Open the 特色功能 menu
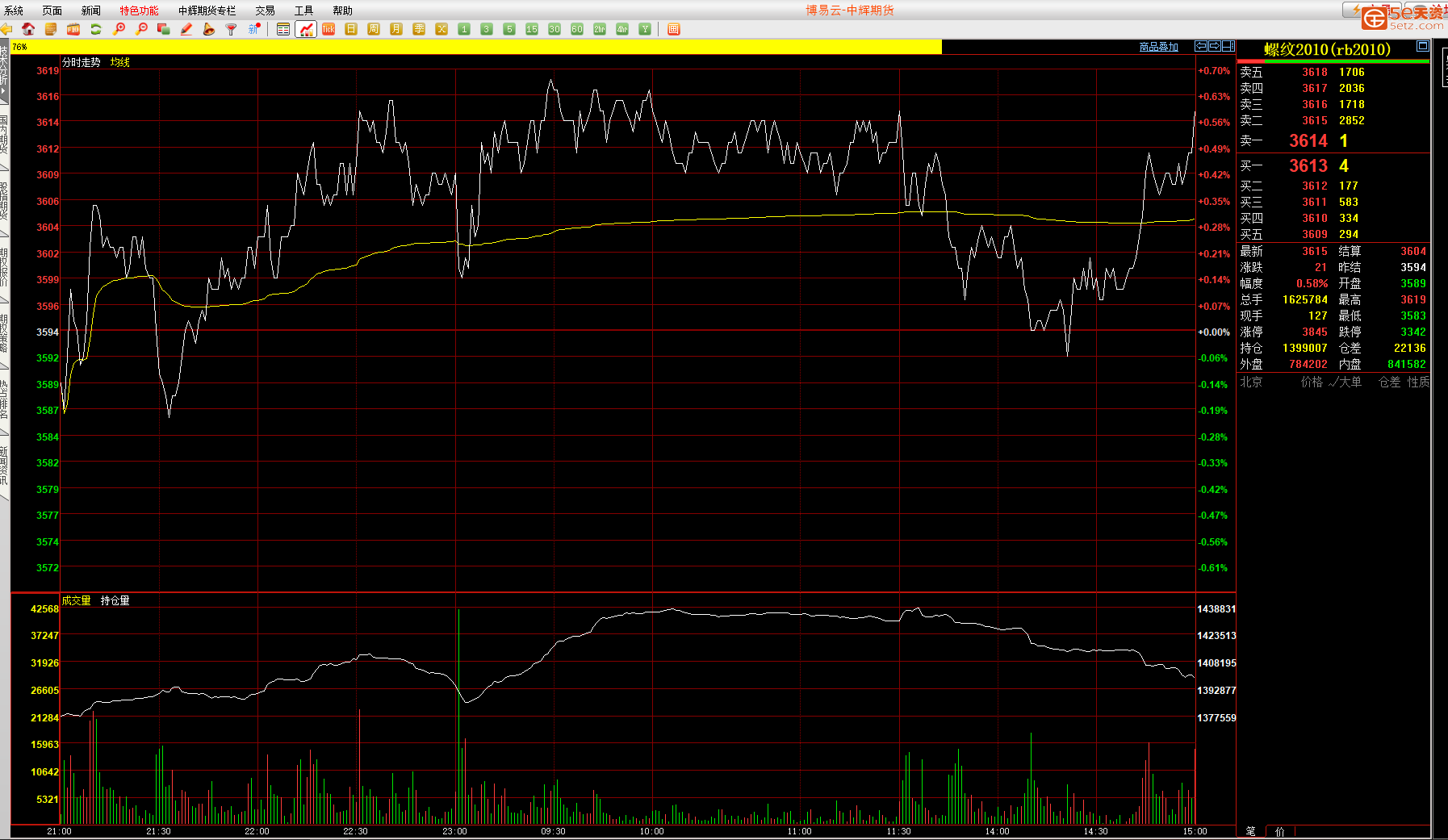Screen dimensions: 1448x840 pyautogui.click(x=140, y=10)
